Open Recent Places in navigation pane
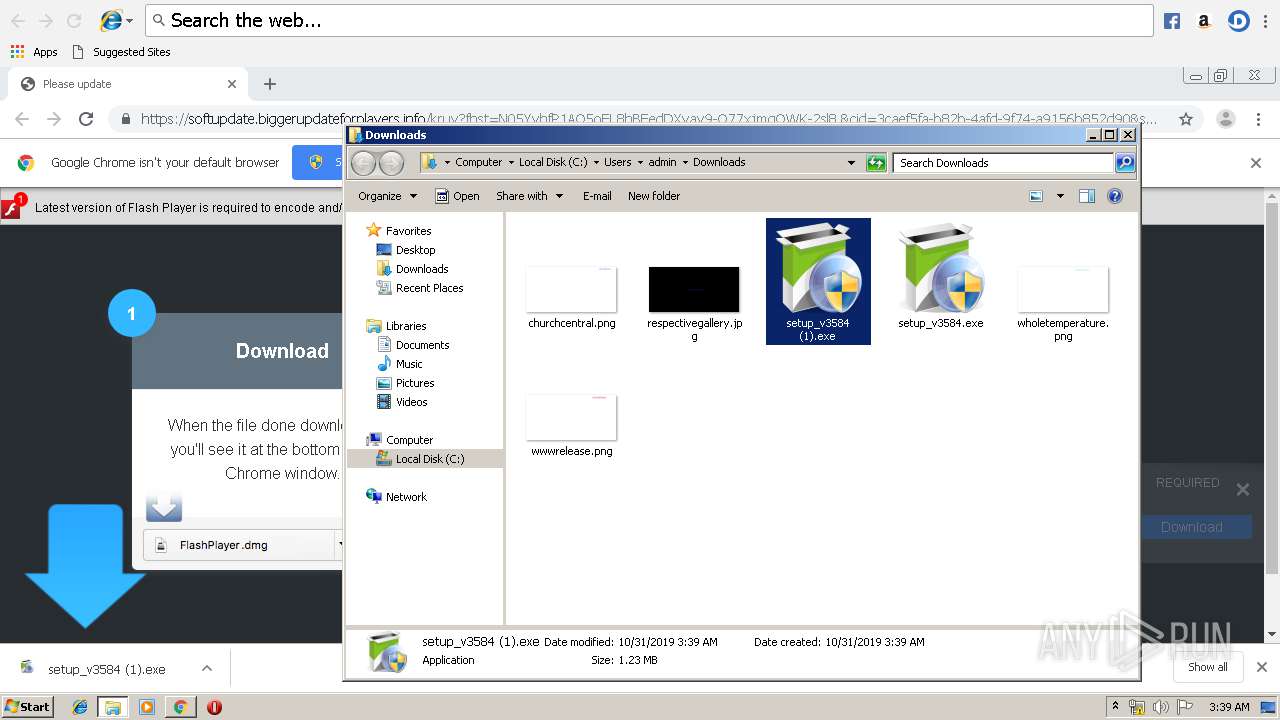The width and height of the screenshot is (1280, 720). point(420,288)
